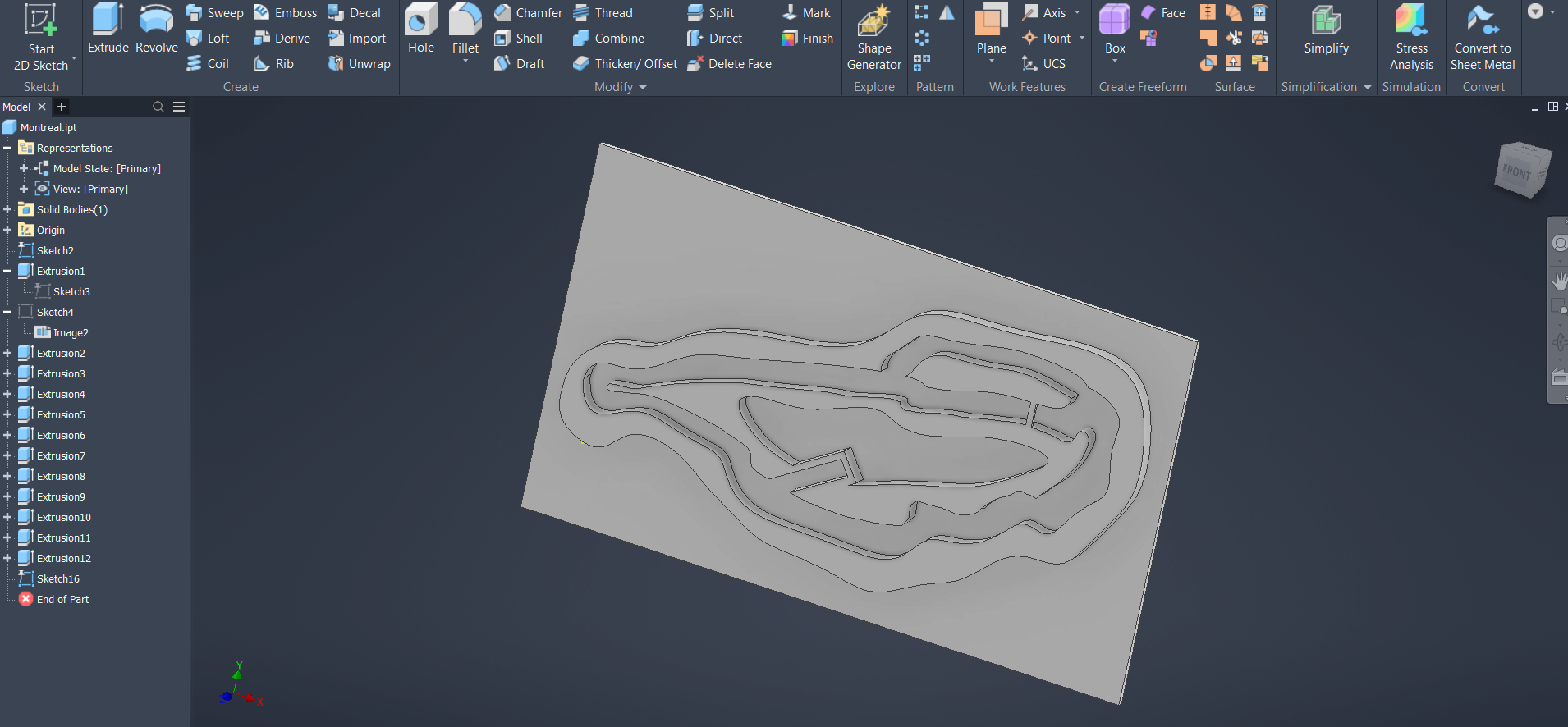Screen dimensions: 1568x727
Task: Create a work Point
Action: (1046, 39)
